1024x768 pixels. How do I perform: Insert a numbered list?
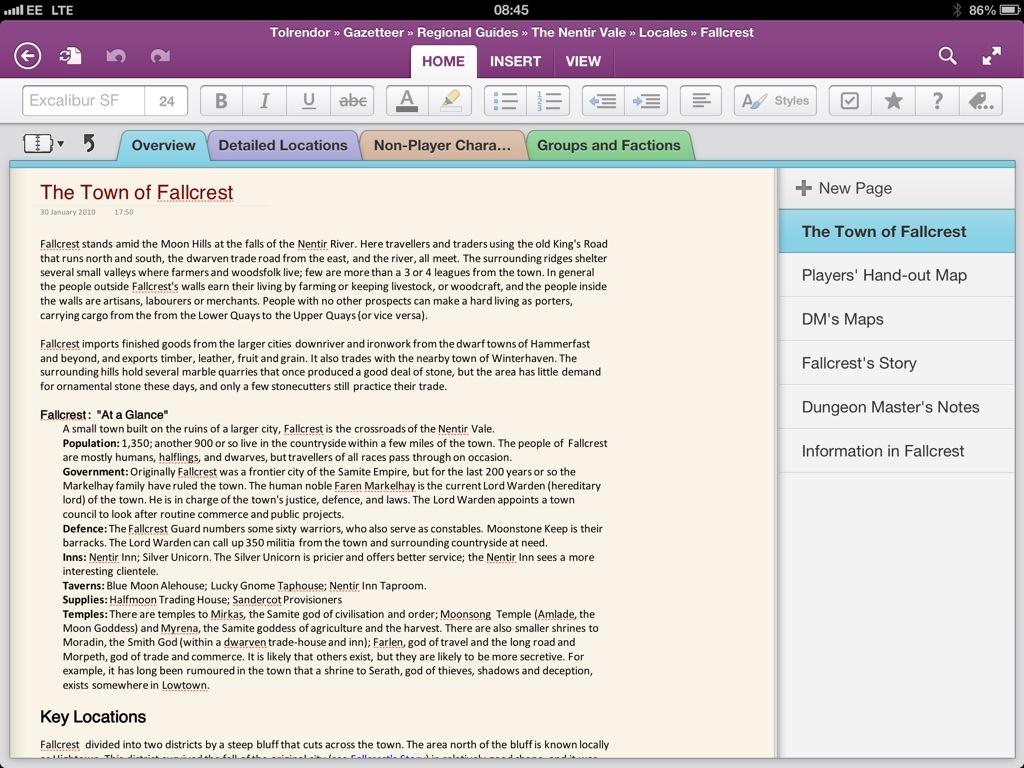549,101
